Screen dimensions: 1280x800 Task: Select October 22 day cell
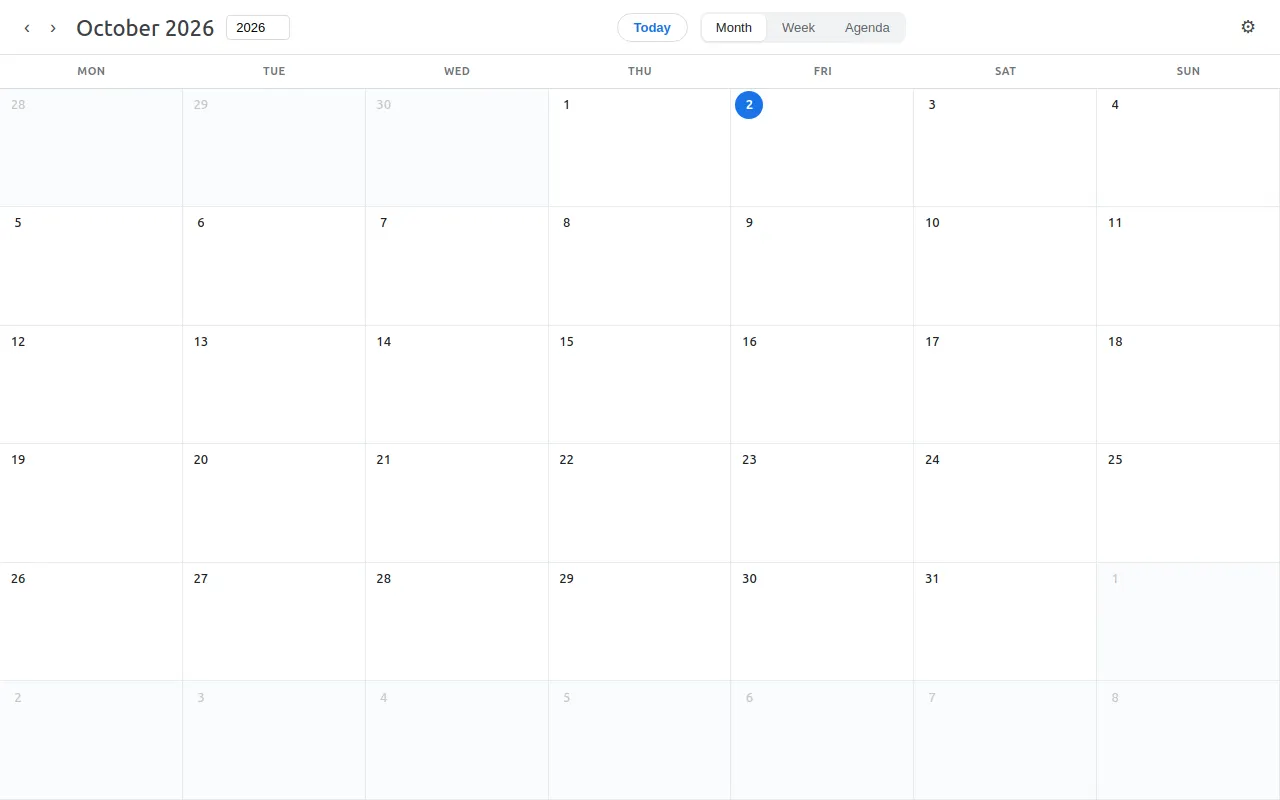click(x=640, y=503)
